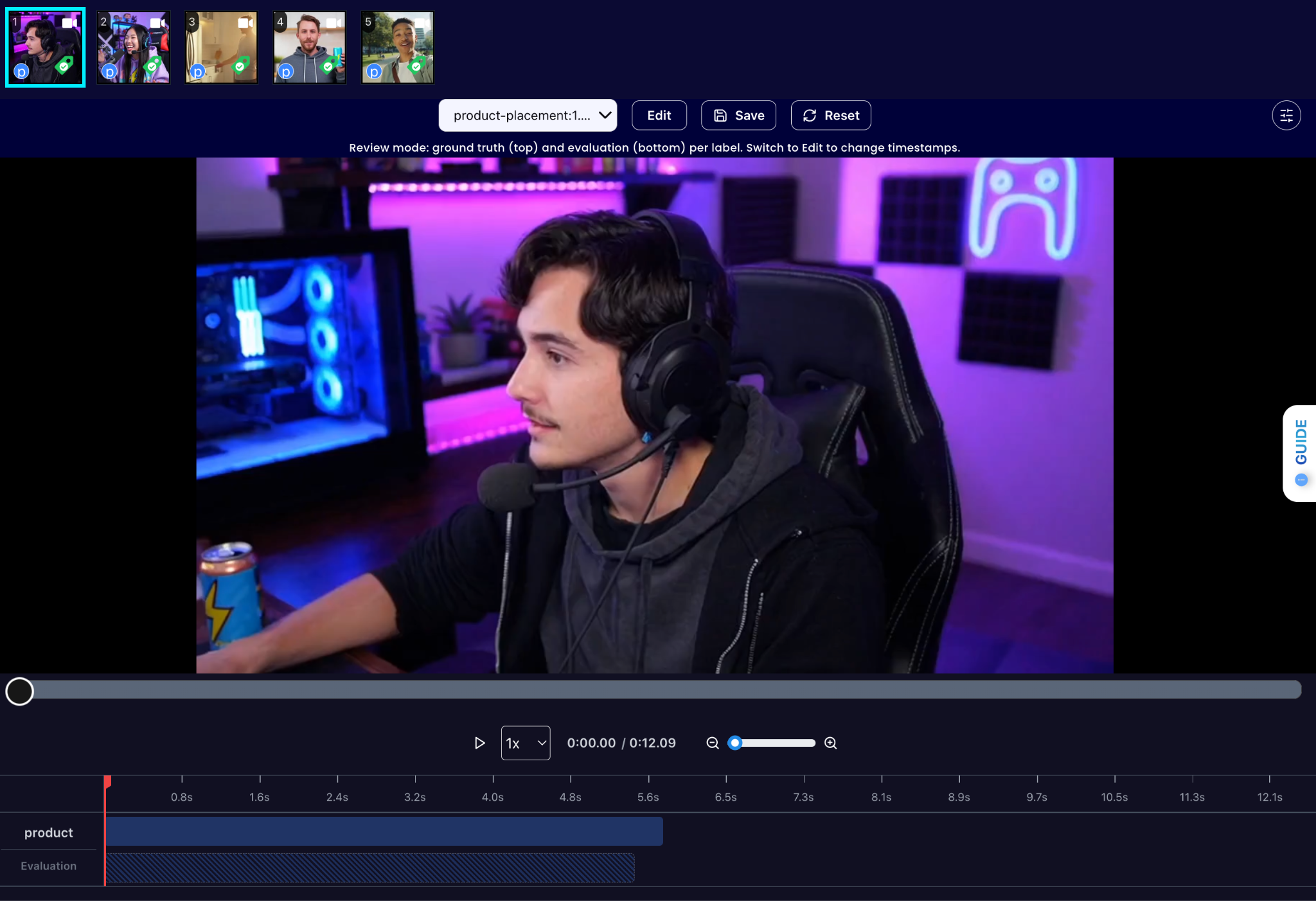
Task: Click the zoom in magnifier icon
Action: pyautogui.click(x=830, y=743)
